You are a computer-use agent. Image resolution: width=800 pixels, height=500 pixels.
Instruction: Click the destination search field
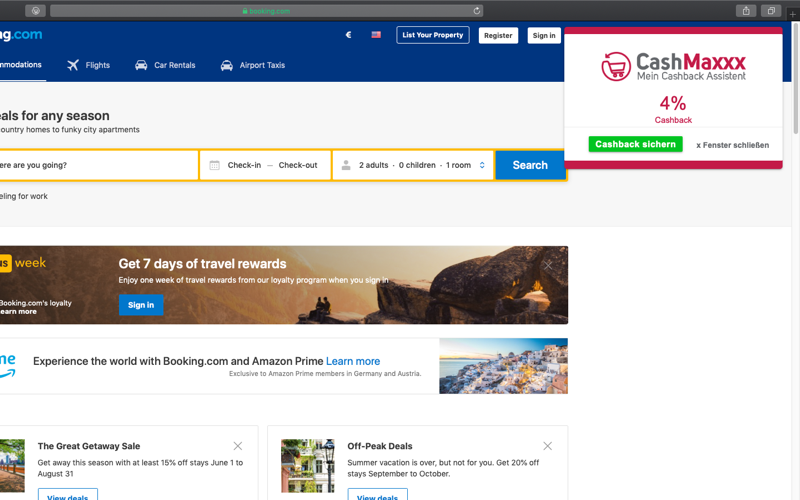tap(98, 165)
